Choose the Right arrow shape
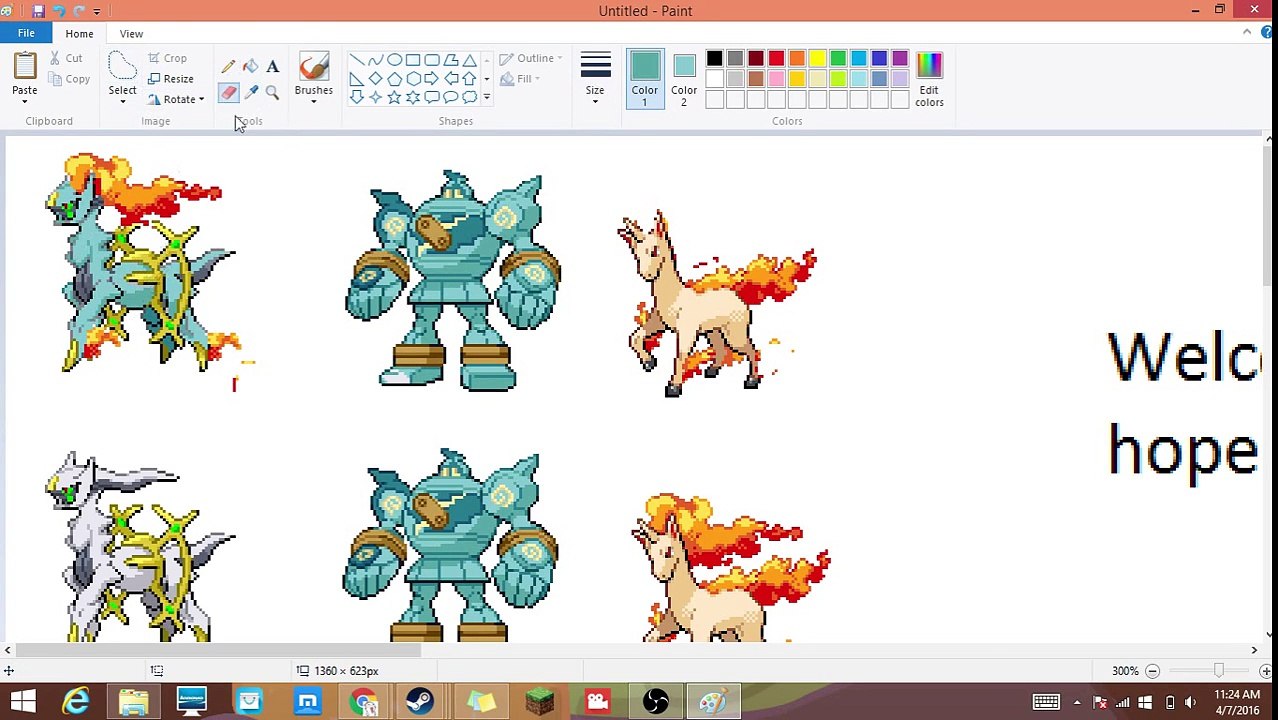 [x=432, y=79]
